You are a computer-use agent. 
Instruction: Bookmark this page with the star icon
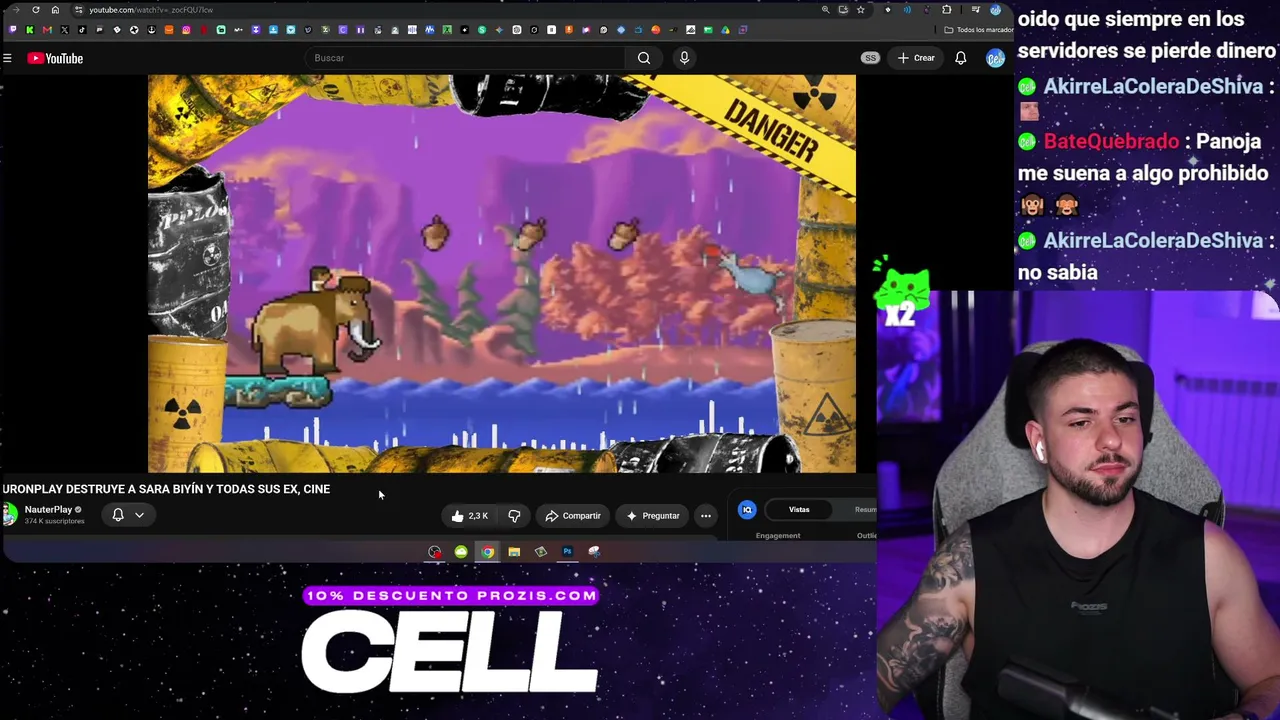tap(860, 10)
